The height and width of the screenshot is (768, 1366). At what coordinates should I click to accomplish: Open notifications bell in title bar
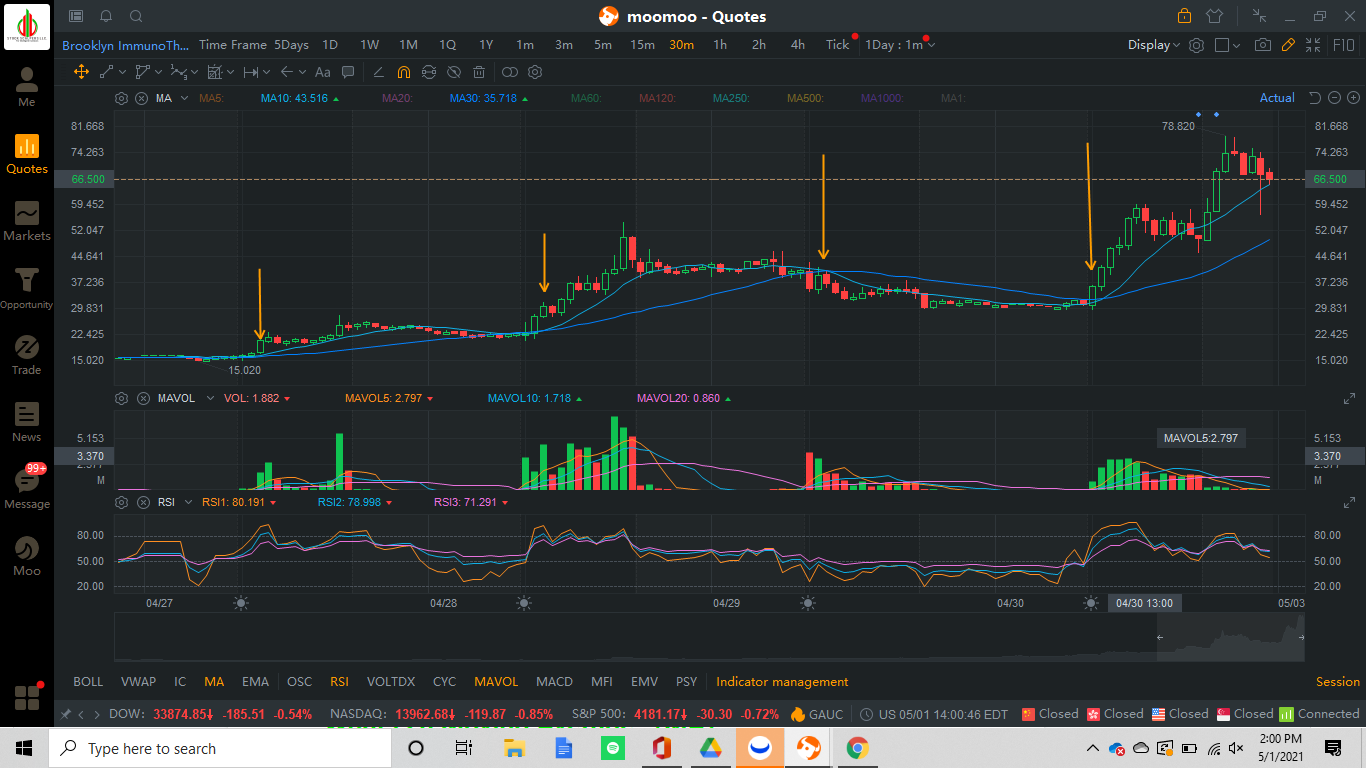click(106, 16)
